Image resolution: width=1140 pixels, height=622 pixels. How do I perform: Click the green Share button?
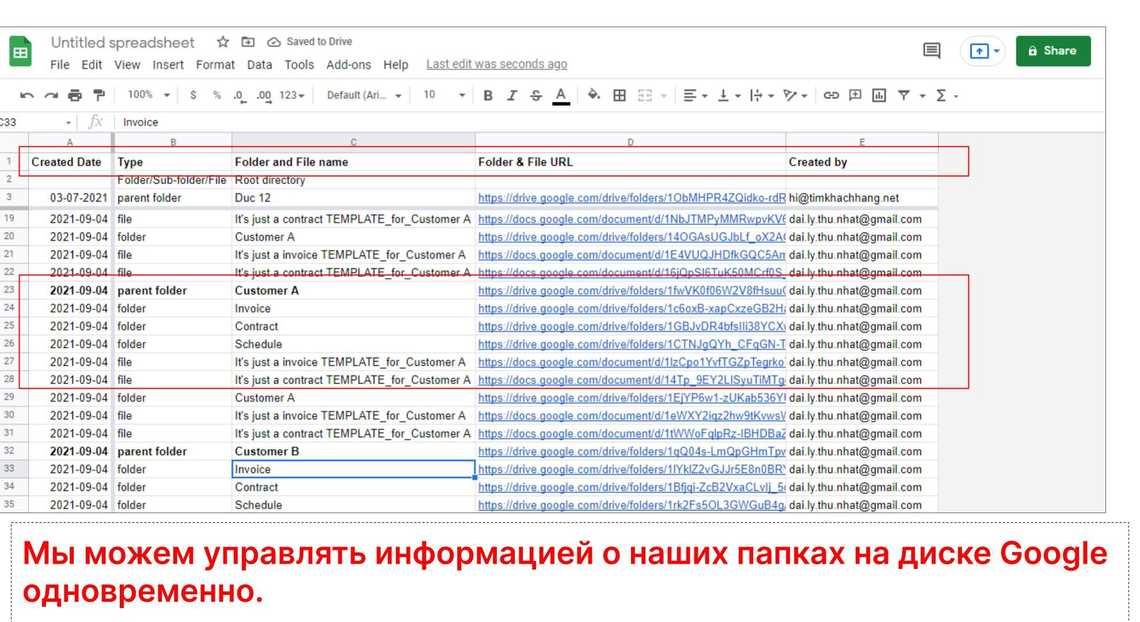pyautogui.click(x=1052, y=51)
